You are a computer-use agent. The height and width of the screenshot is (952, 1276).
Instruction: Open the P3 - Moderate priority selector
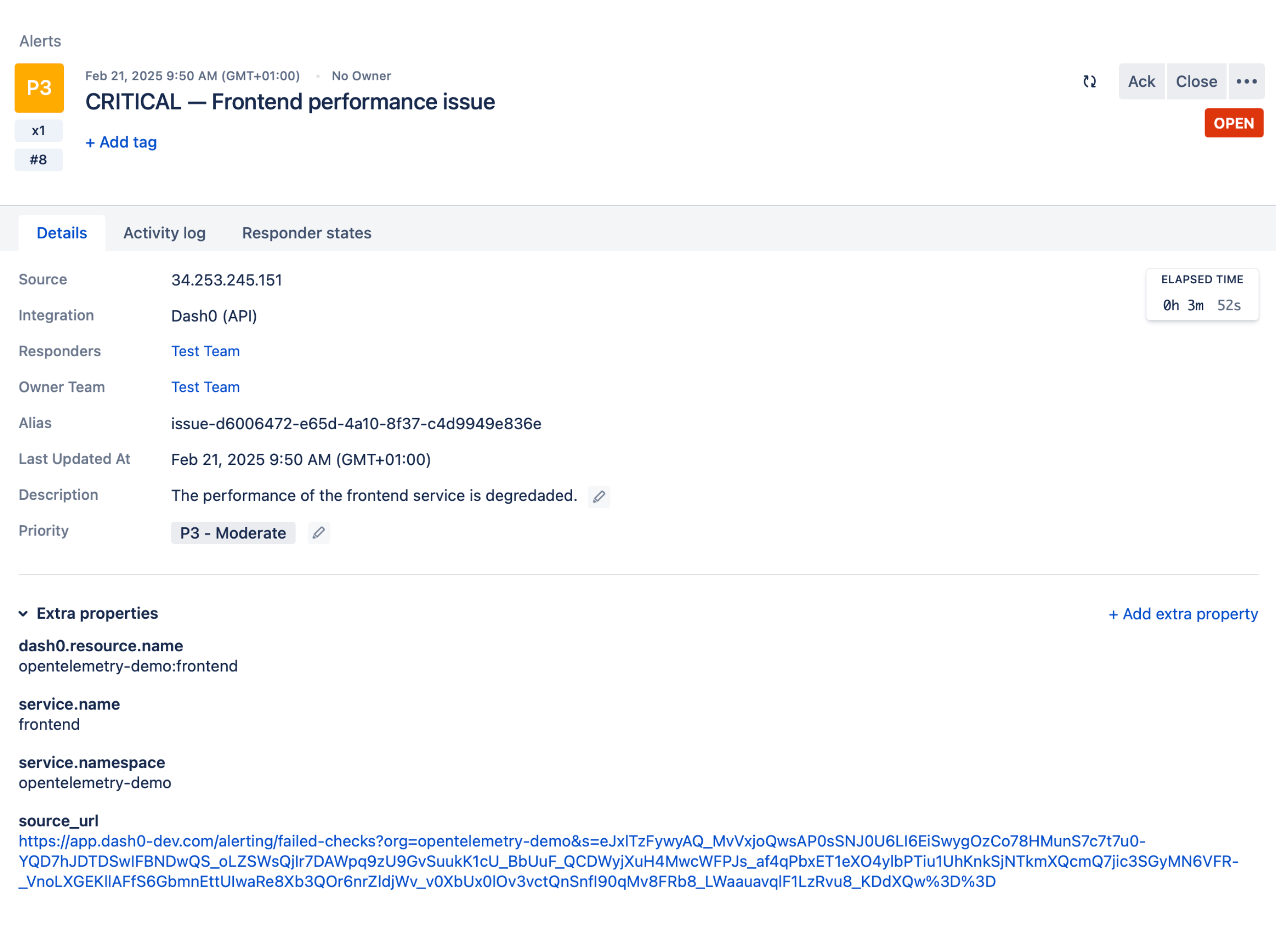[233, 533]
